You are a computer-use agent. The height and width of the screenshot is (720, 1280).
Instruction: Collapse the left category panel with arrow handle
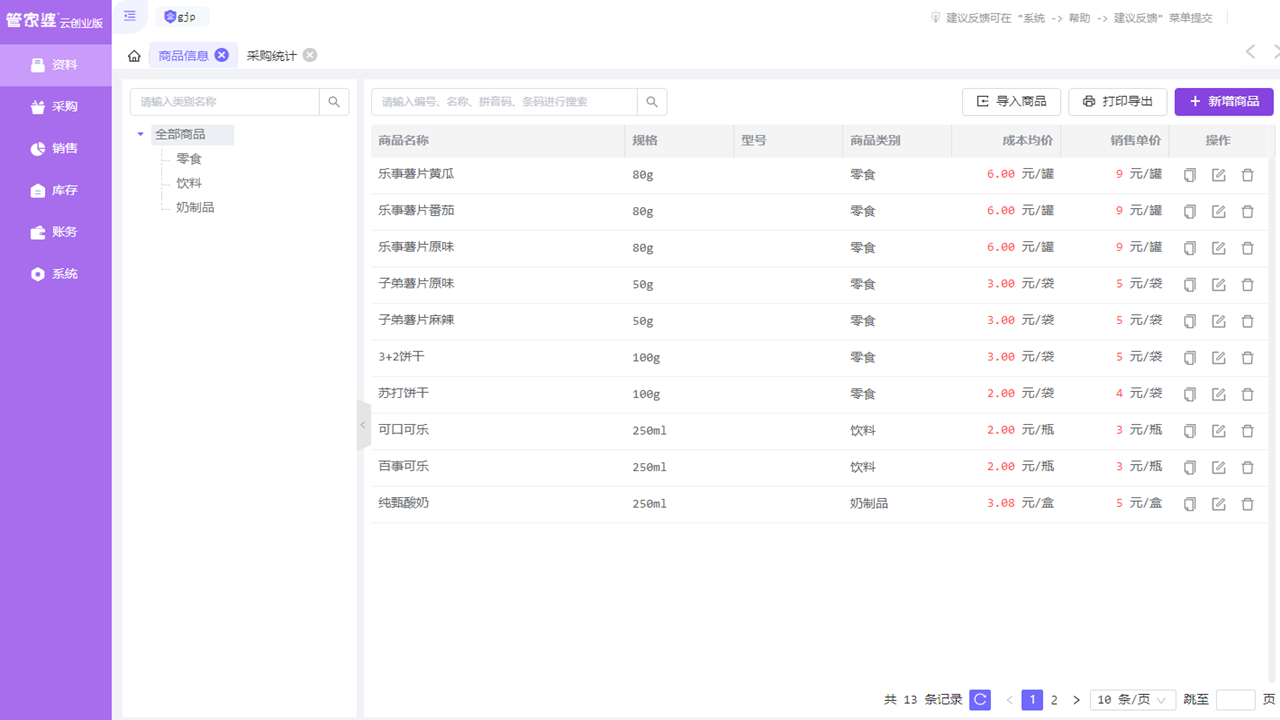(x=363, y=425)
